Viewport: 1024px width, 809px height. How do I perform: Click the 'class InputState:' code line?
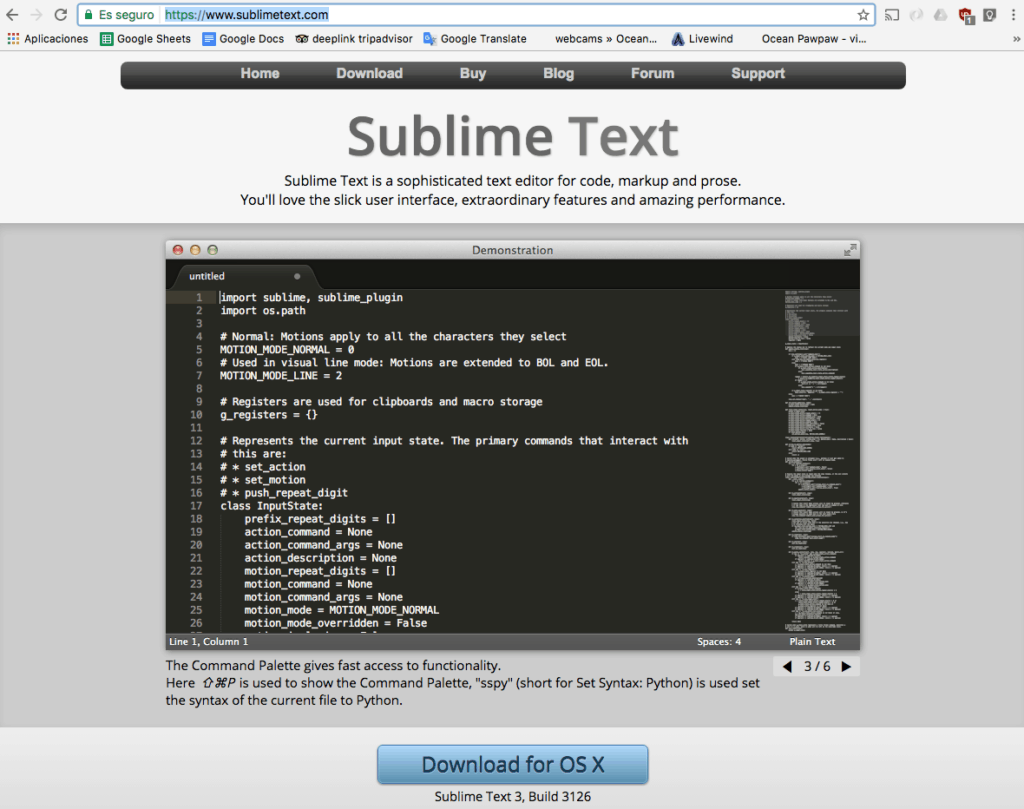click(x=272, y=506)
